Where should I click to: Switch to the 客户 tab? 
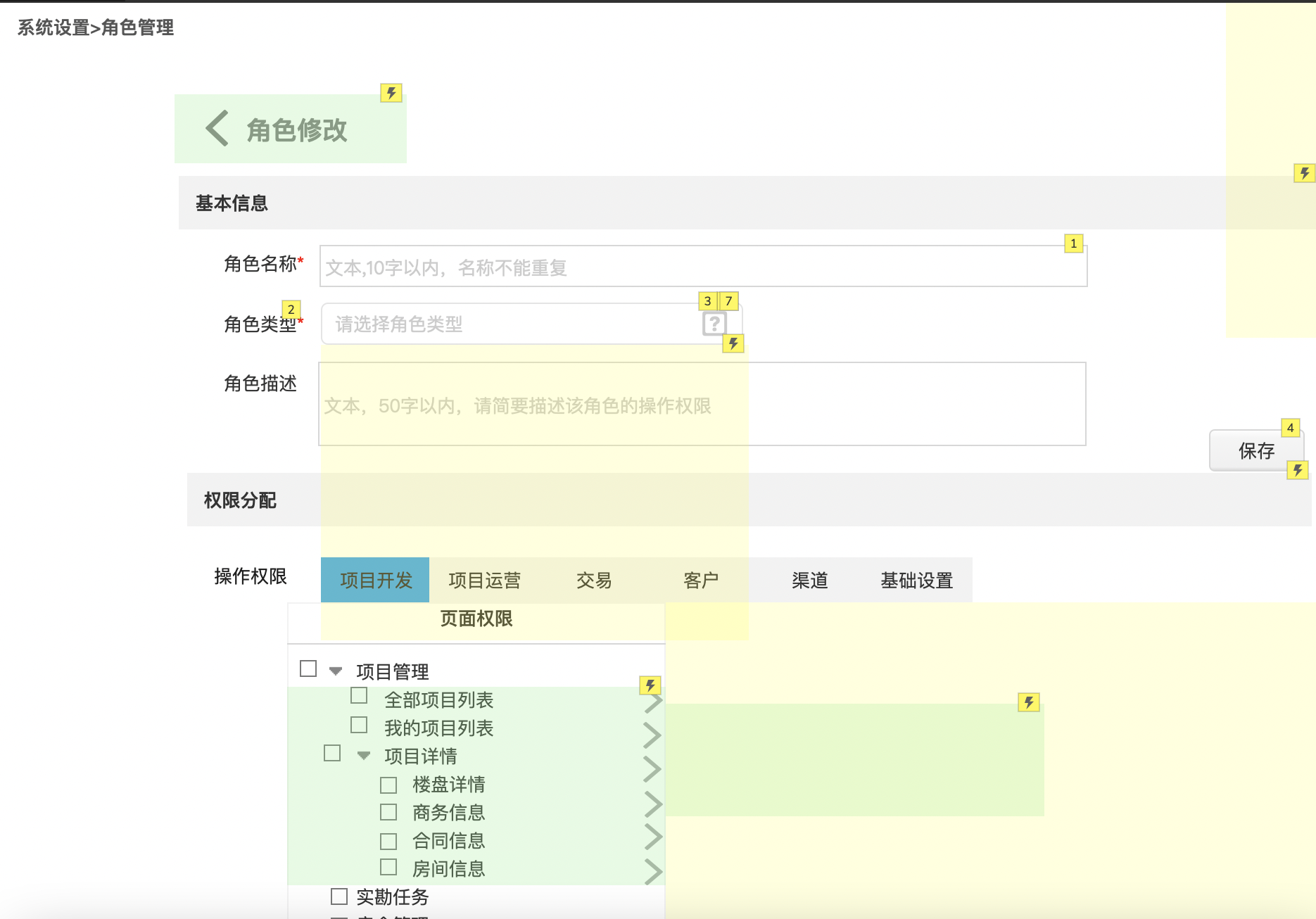pos(701,580)
